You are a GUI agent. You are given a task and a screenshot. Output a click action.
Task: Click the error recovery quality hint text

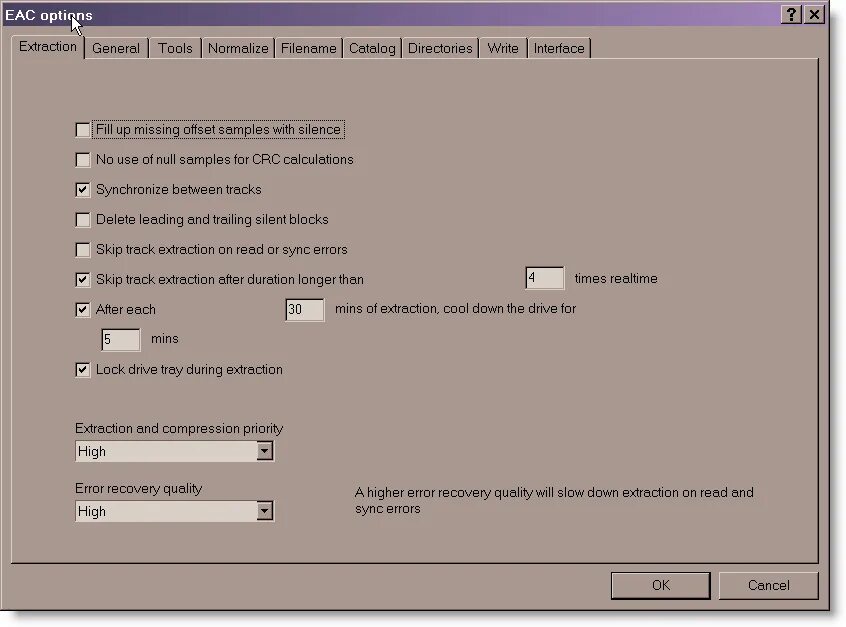(x=554, y=500)
